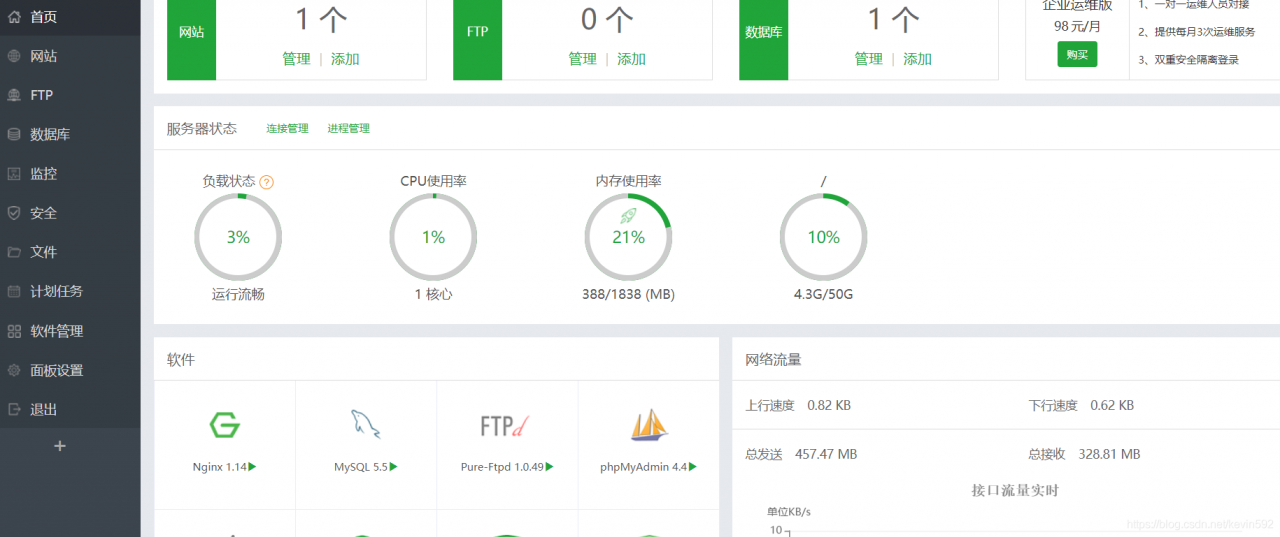Click 添加 under the 数据库 card
The image size is (1280, 537).
[917, 59]
